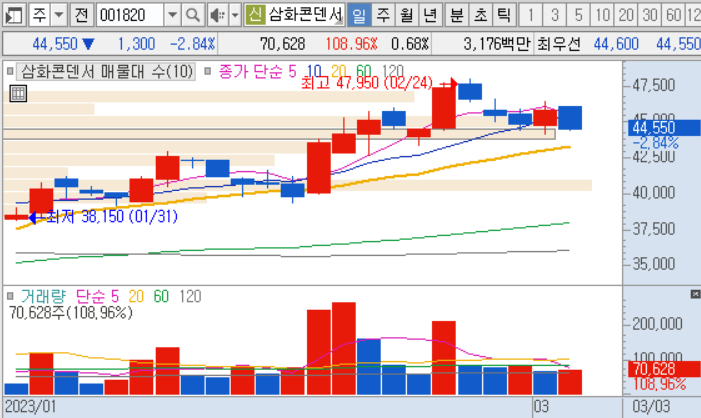Choose the 10 interval button

pos(602,15)
